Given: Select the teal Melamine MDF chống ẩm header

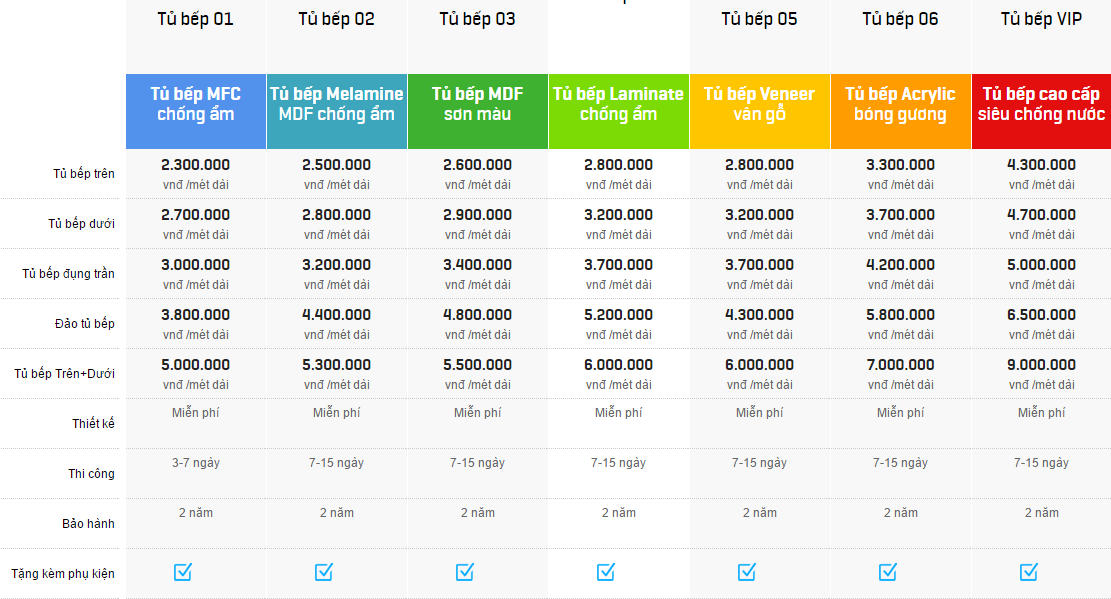Looking at the screenshot, I should coord(337,111).
